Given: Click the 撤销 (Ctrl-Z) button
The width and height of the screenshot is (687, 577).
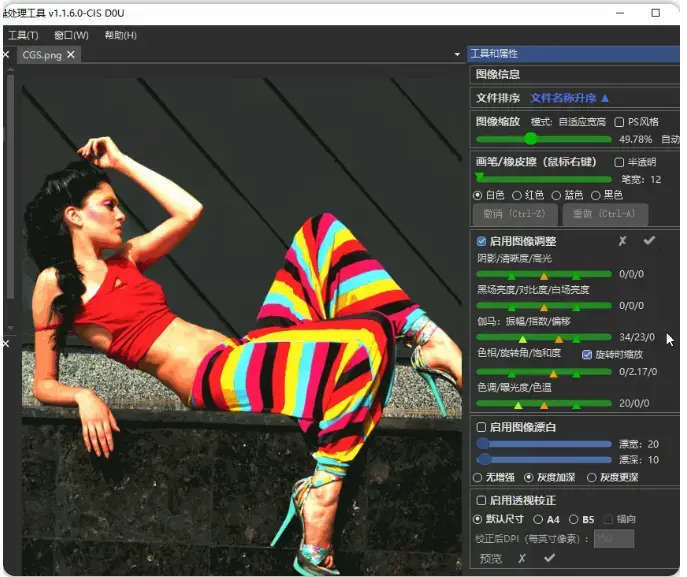Looking at the screenshot, I should point(514,214).
